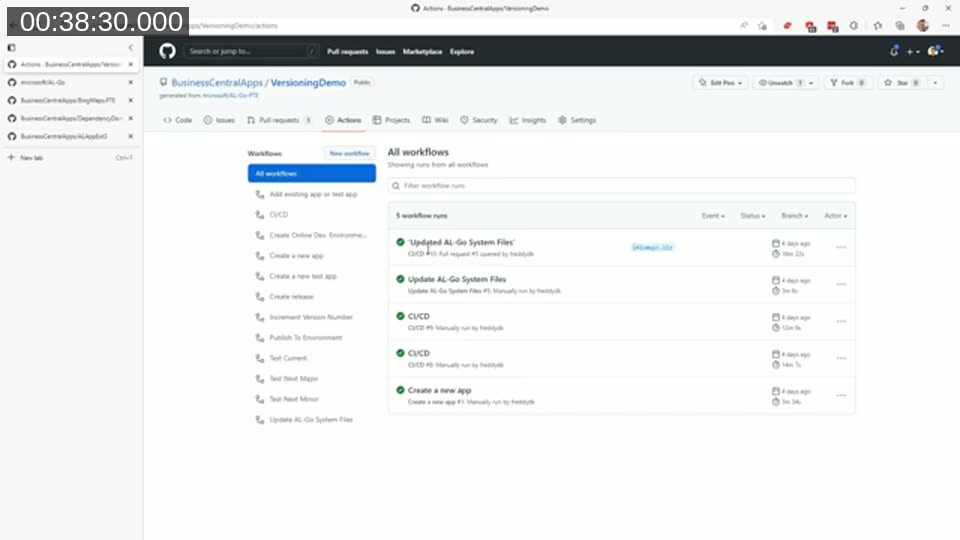
Task: Open the Actor filter dropdown
Action: click(x=836, y=216)
